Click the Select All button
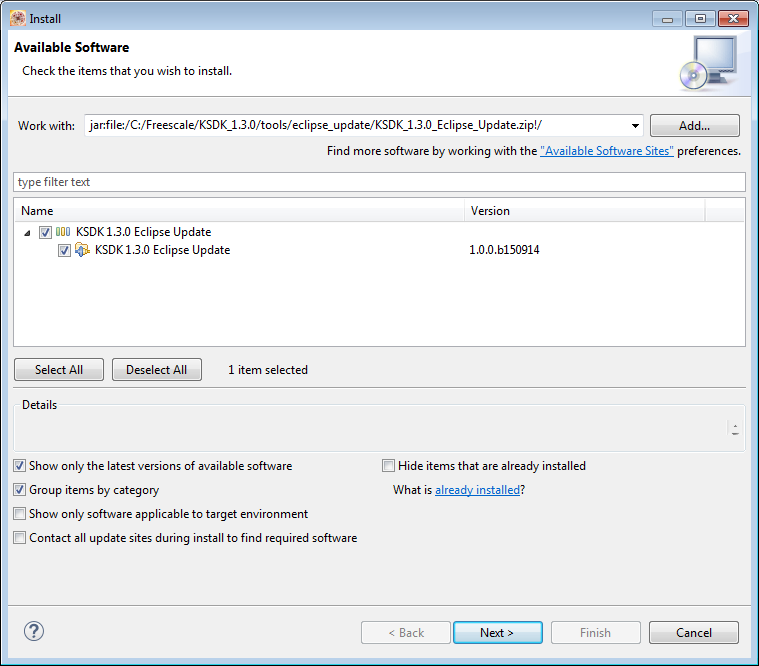The image size is (759, 666). [x=59, y=370]
